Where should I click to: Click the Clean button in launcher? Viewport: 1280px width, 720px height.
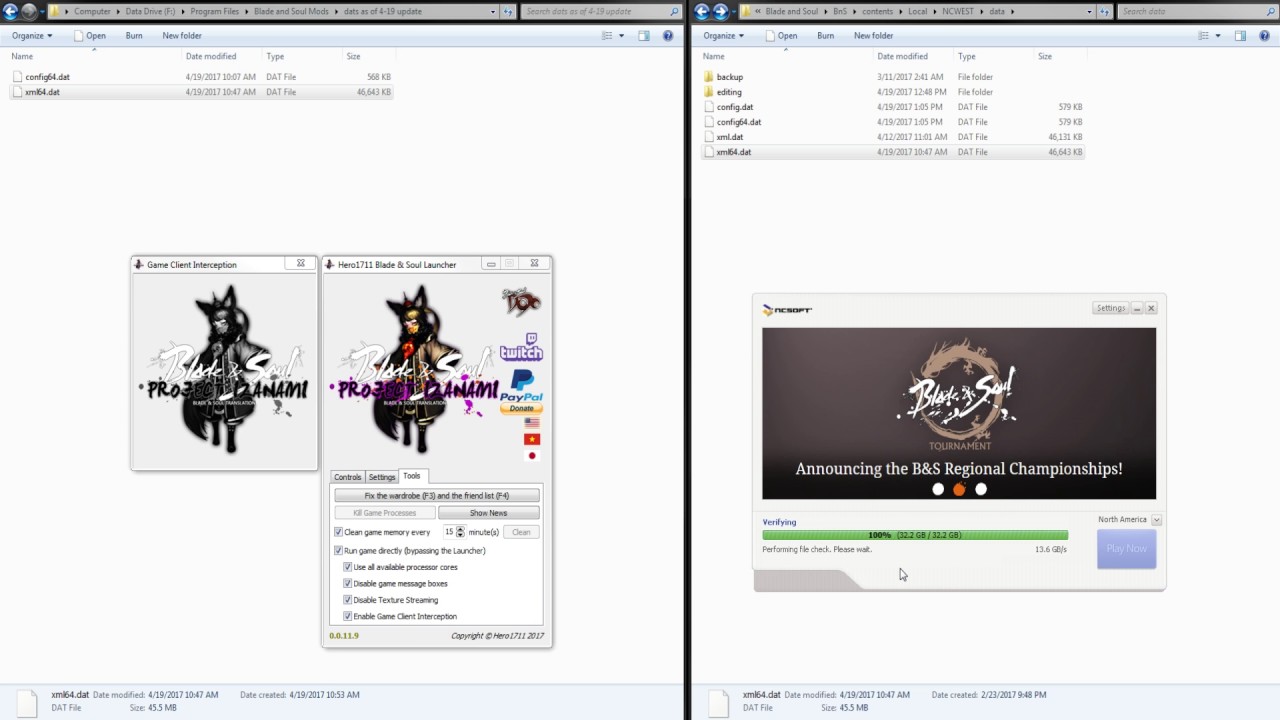tap(521, 532)
